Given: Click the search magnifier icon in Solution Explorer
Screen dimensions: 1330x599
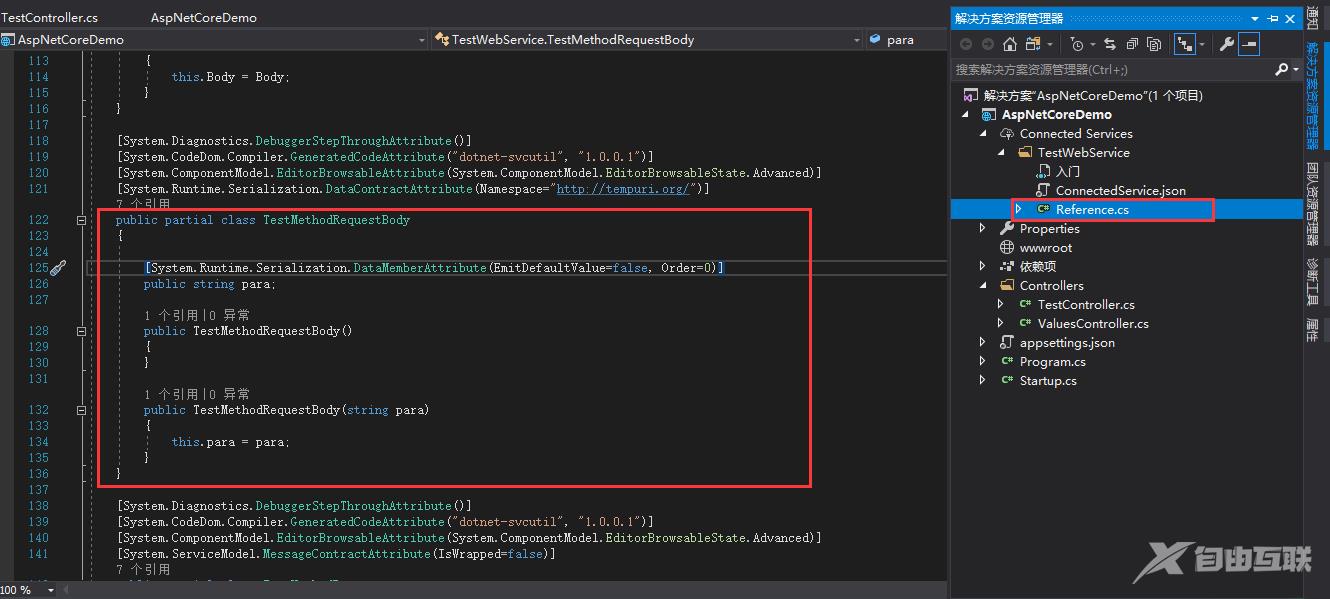Looking at the screenshot, I should coord(1281,70).
